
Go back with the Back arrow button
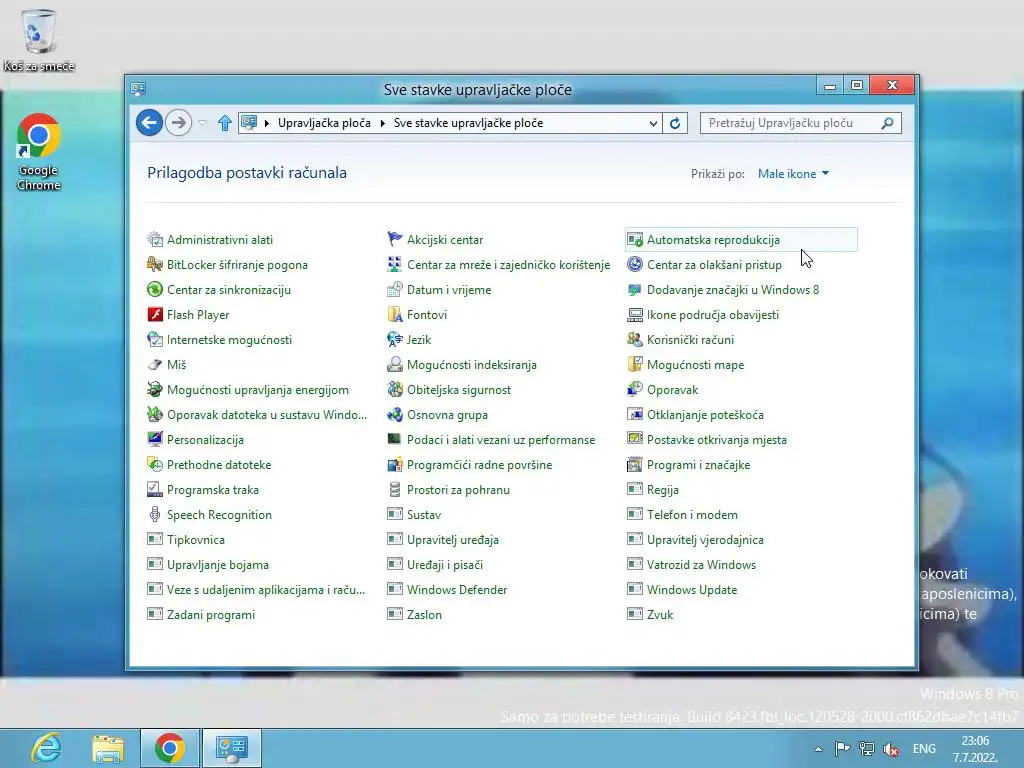pos(149,123)
